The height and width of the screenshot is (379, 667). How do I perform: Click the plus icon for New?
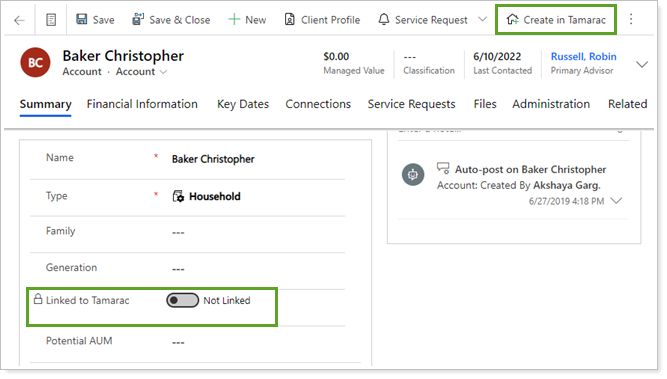click(x=234, y=19)
